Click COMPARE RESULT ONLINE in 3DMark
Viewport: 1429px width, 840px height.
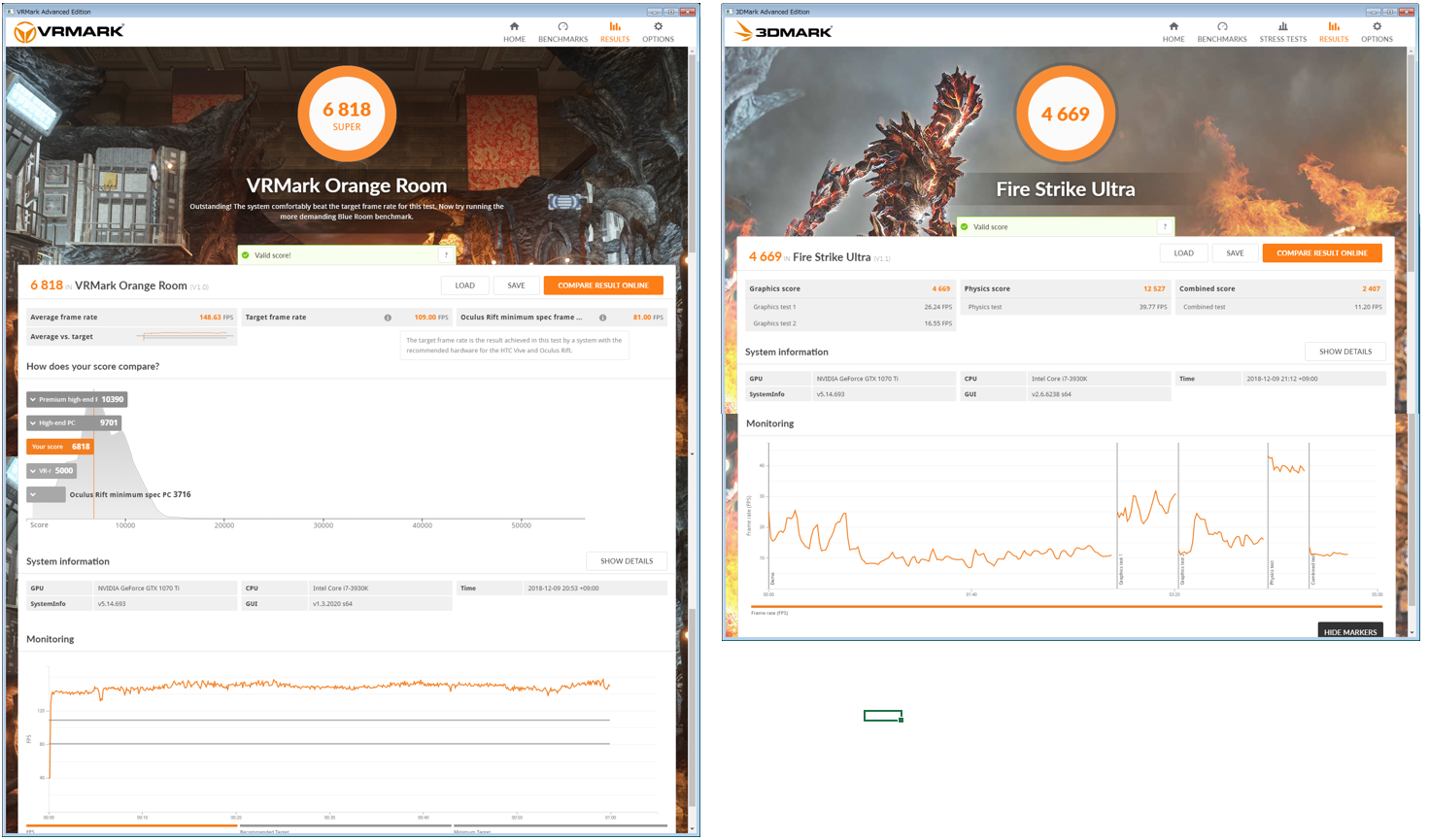coord(1322,253)
